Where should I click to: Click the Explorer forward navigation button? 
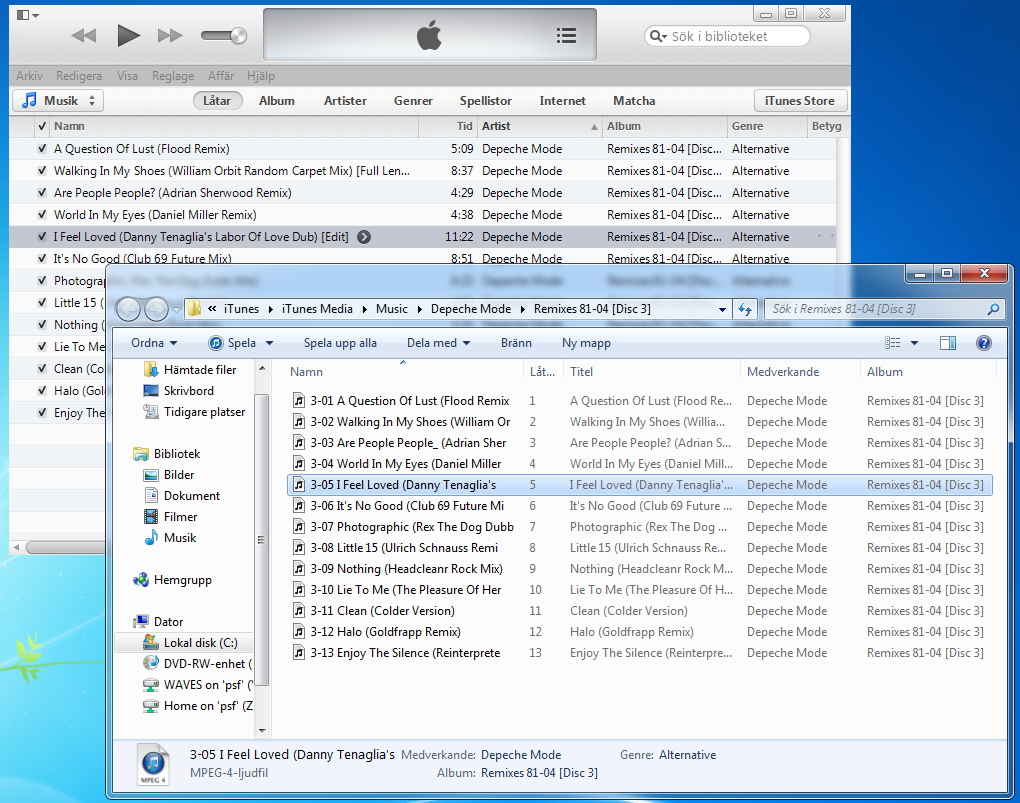[x=156, y=309]
